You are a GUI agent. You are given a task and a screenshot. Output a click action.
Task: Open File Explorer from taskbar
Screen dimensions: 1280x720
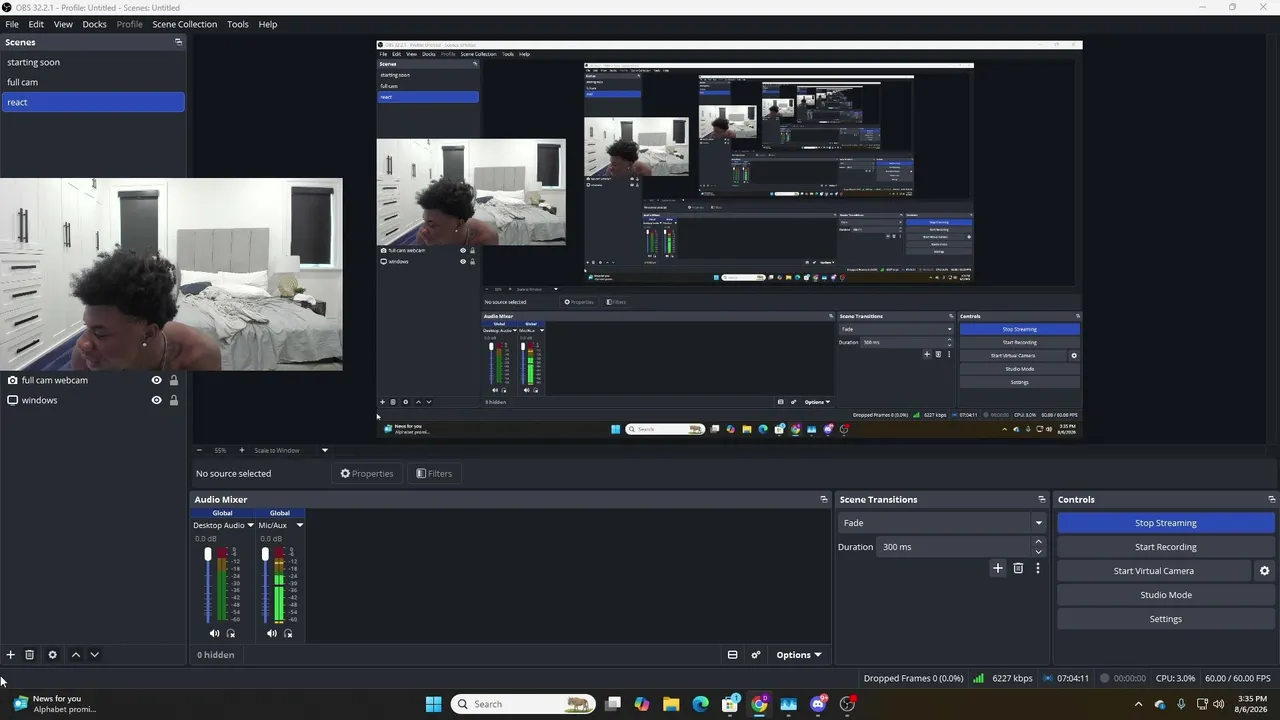(671, 704)
